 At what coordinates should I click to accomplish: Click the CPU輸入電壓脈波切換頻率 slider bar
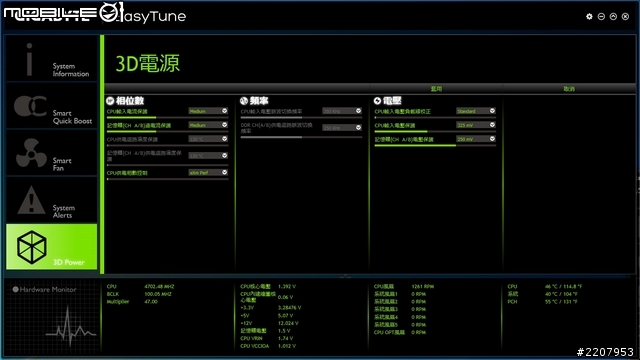(301, 118)
